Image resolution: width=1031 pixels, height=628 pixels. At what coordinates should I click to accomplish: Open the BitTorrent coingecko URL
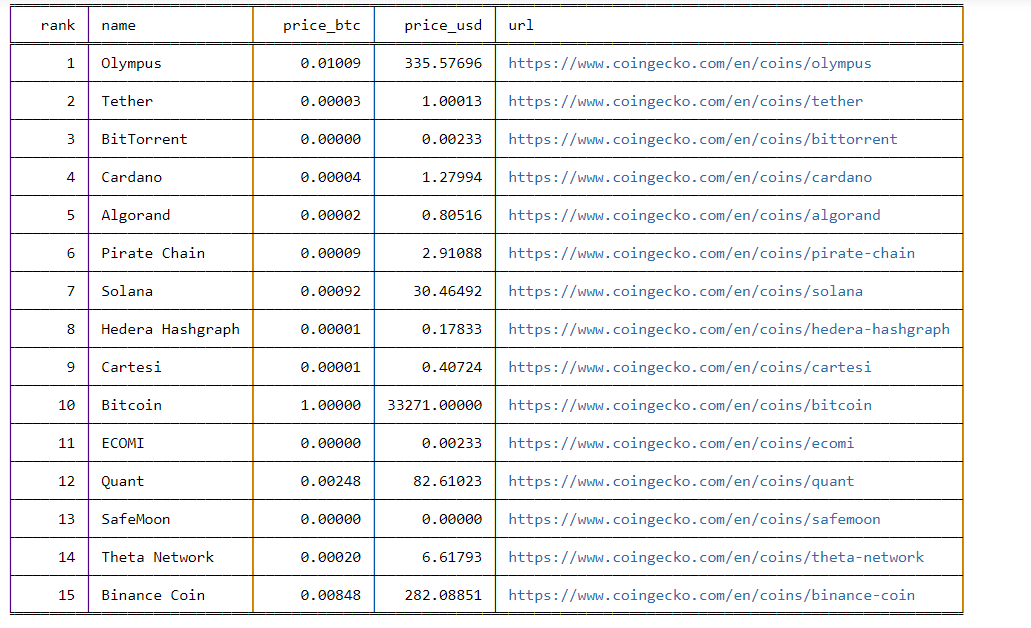(702, 139)
